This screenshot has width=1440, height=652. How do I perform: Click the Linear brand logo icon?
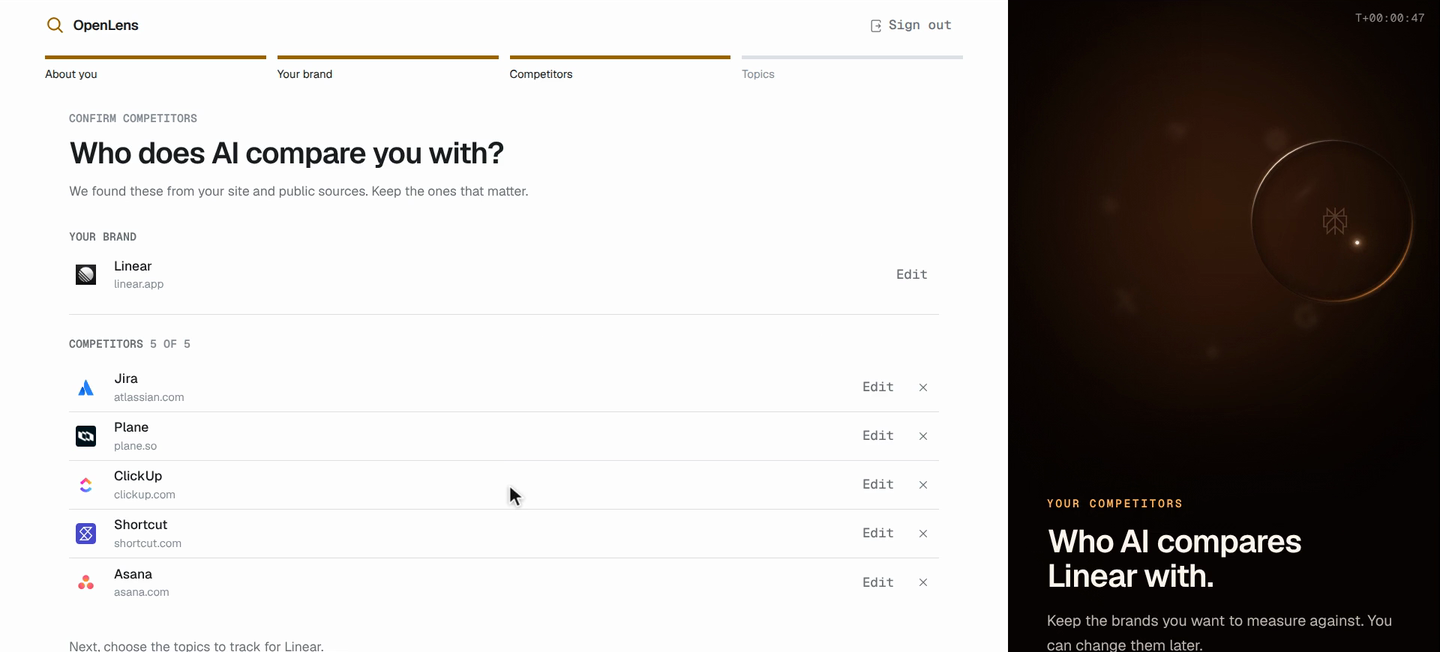tap(86, 274)
